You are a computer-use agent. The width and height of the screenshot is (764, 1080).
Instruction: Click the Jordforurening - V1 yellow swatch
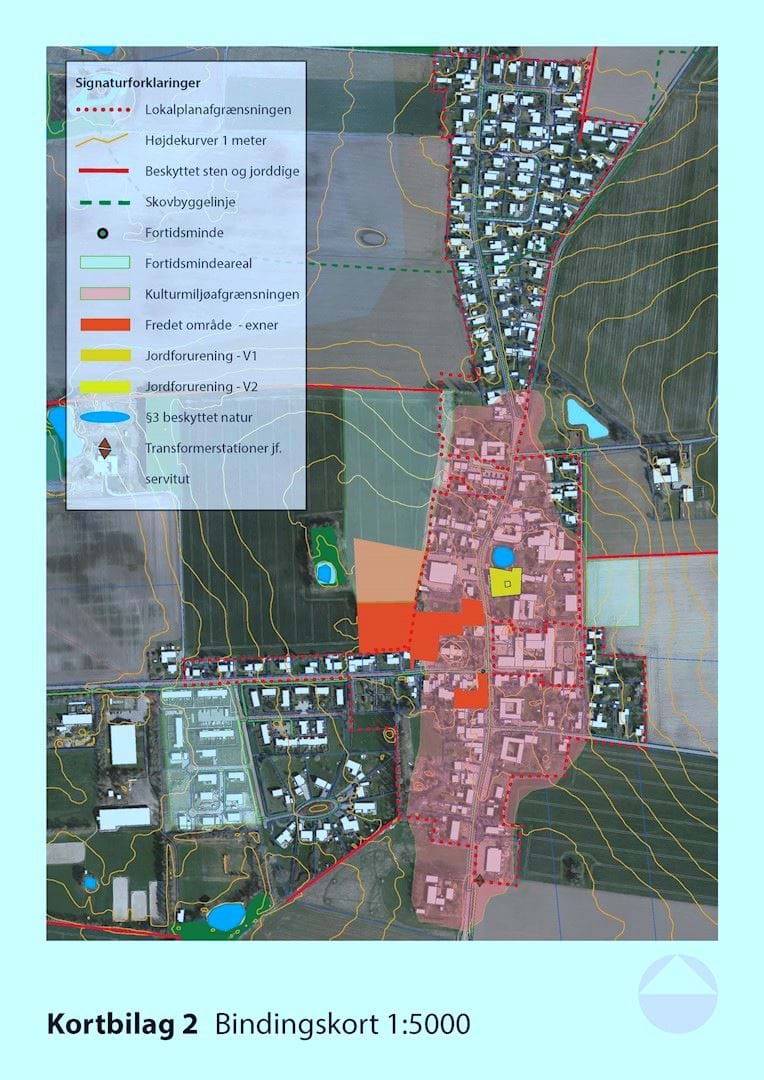pyautogui.click(x=103, y=355)
